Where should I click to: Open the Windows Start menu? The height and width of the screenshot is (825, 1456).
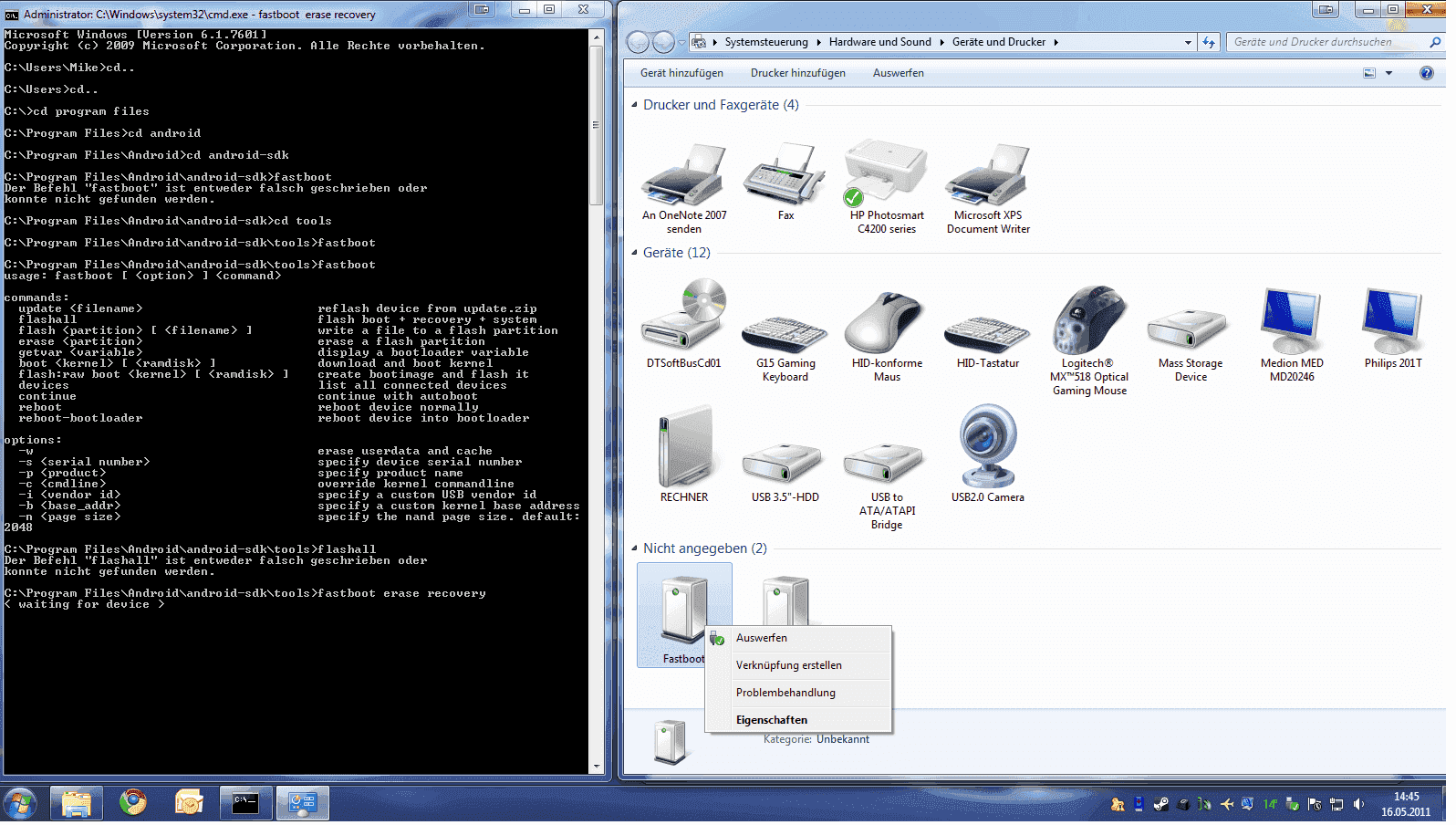click(20, 804)
